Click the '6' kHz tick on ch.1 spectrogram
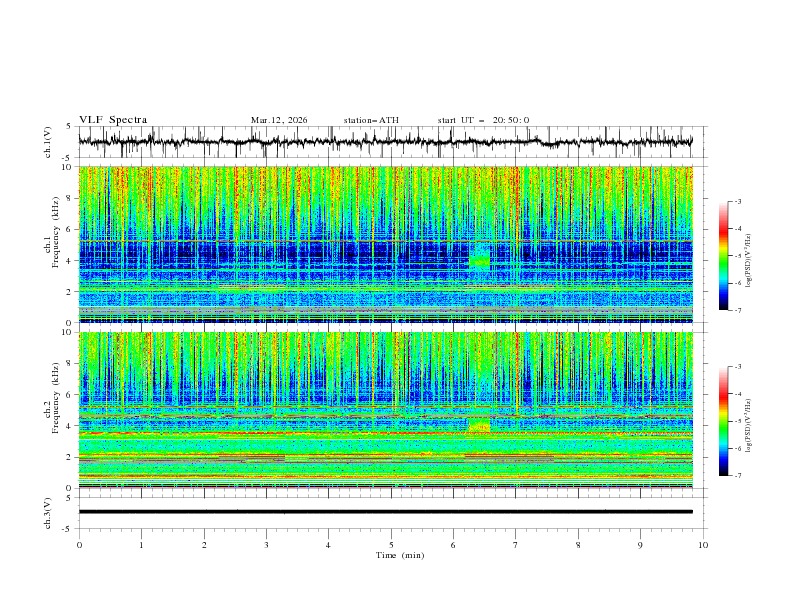The height and width of the screenshot is (612, 792). click(70, 229)
